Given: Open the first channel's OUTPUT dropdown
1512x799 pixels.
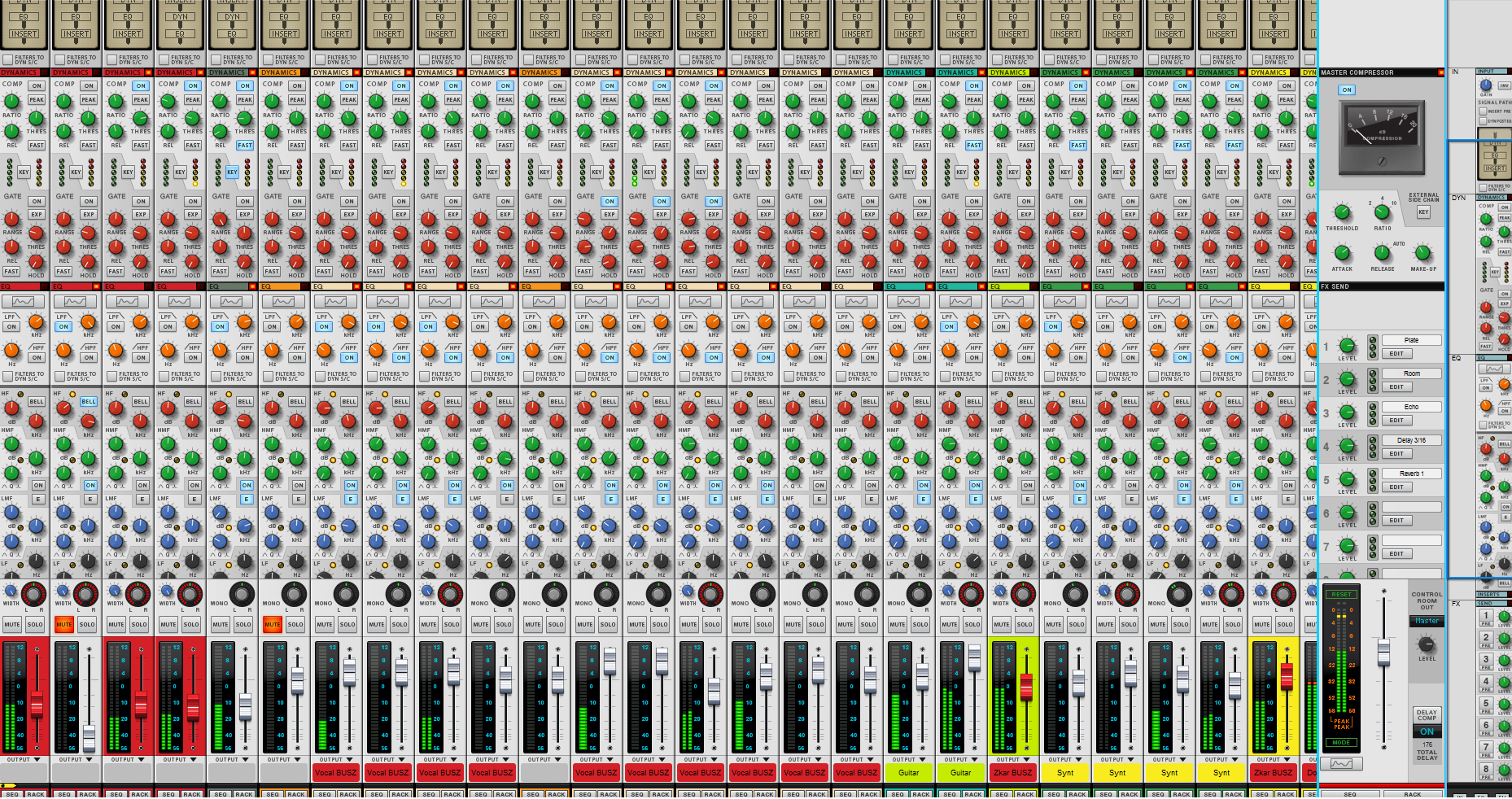Looking at the screenshot, I should [x=24, y=760].
